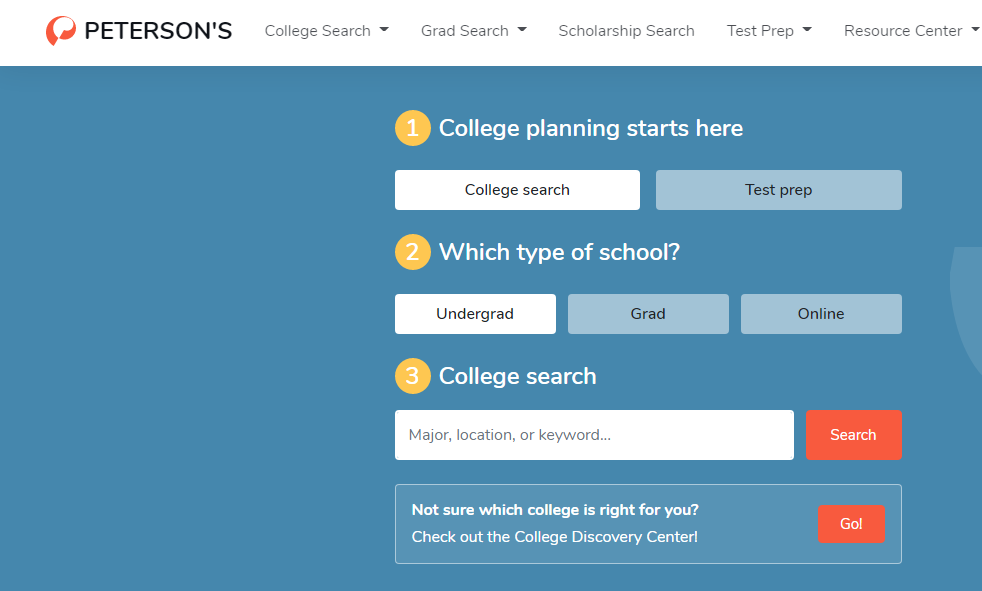Click the yellow step 2 circle

tap(412, 252)
